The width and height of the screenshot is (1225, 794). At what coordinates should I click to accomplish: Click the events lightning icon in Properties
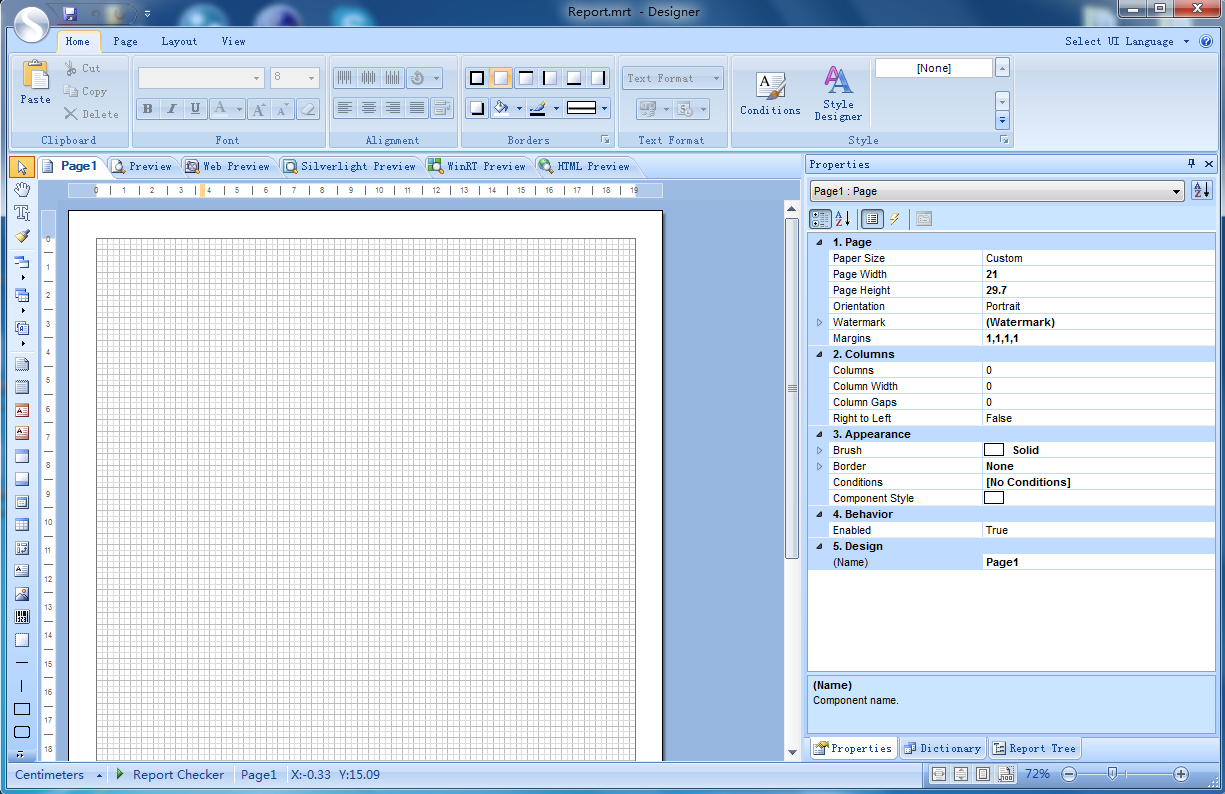click(x=895, y=219)
